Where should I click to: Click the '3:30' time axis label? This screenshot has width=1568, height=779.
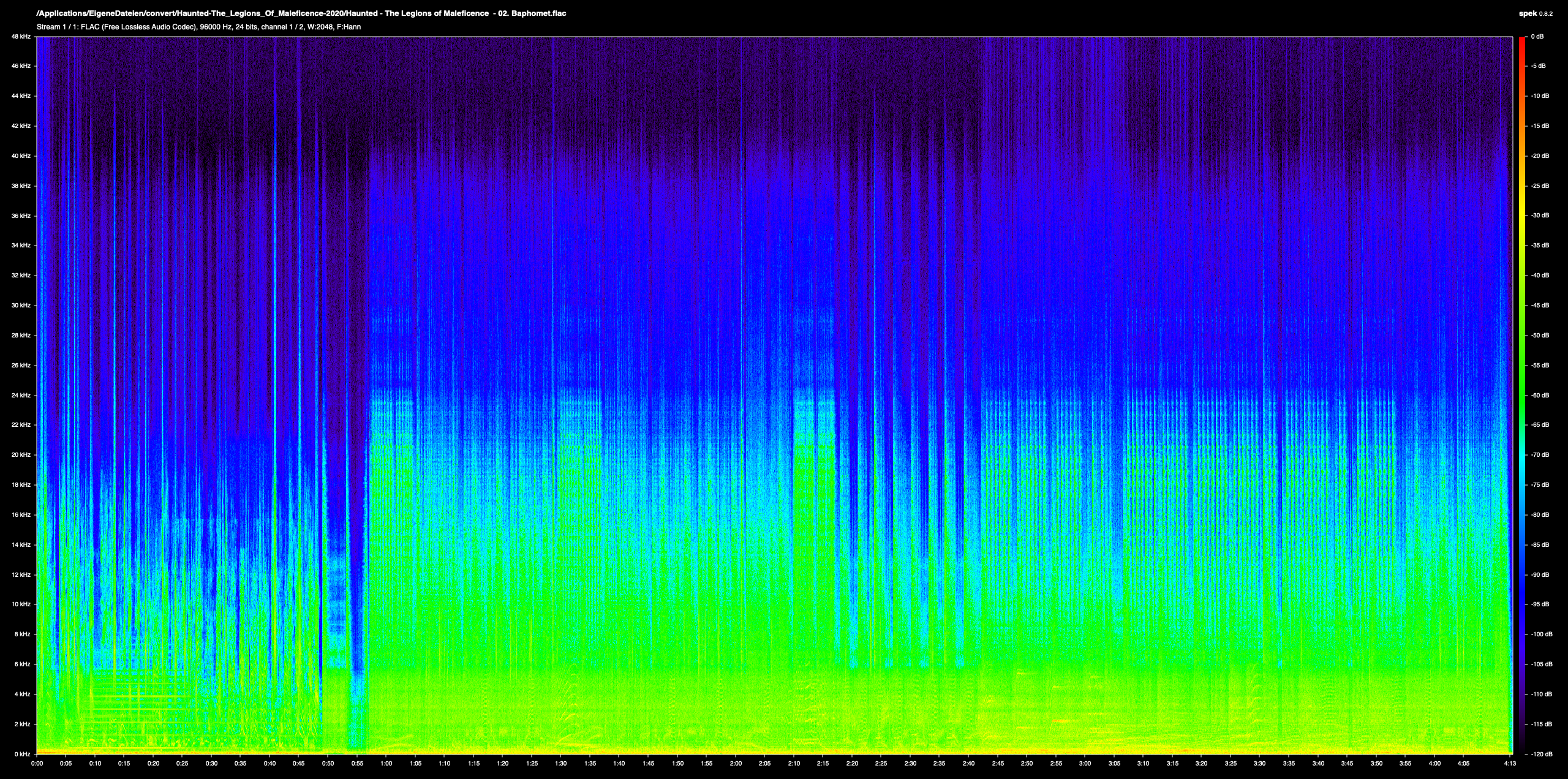pos(1260,764)
